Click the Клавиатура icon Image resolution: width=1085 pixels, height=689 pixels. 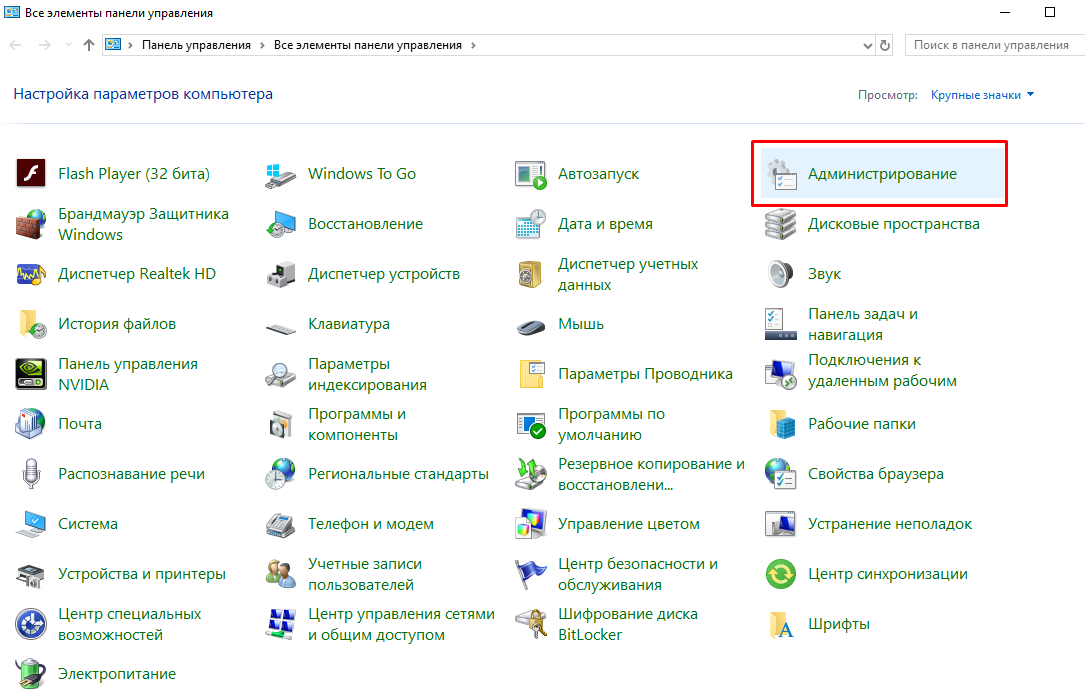pyautogui.click(x=281, y=328)
